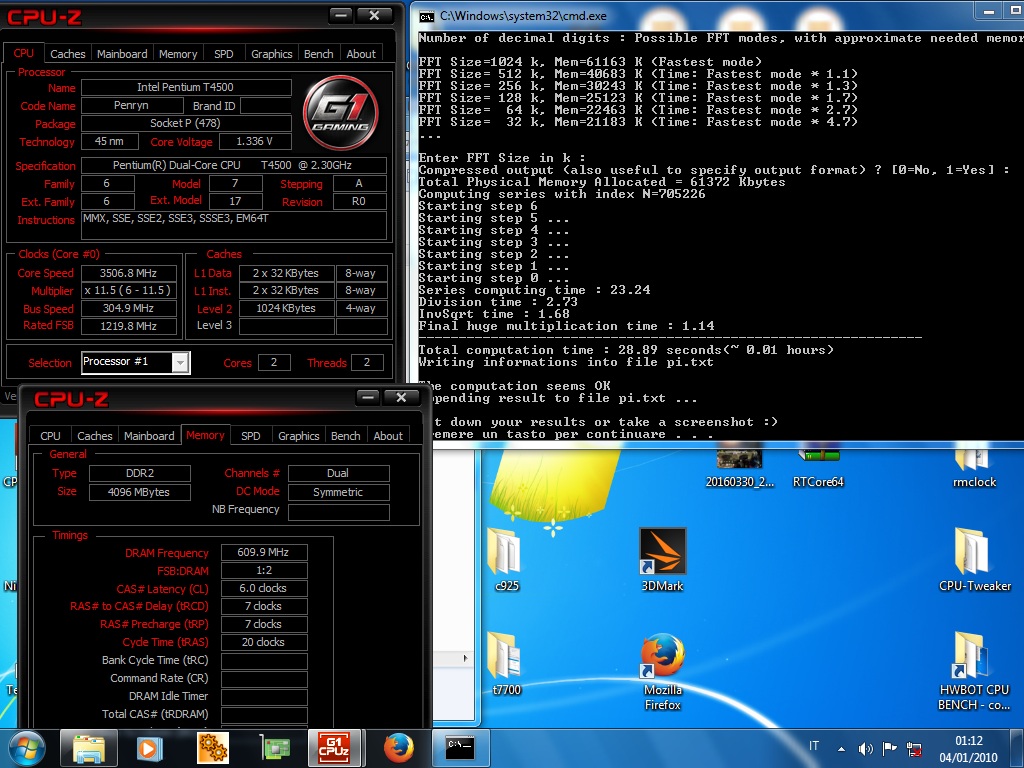Click the network tray icon

(x=914, y=749)
